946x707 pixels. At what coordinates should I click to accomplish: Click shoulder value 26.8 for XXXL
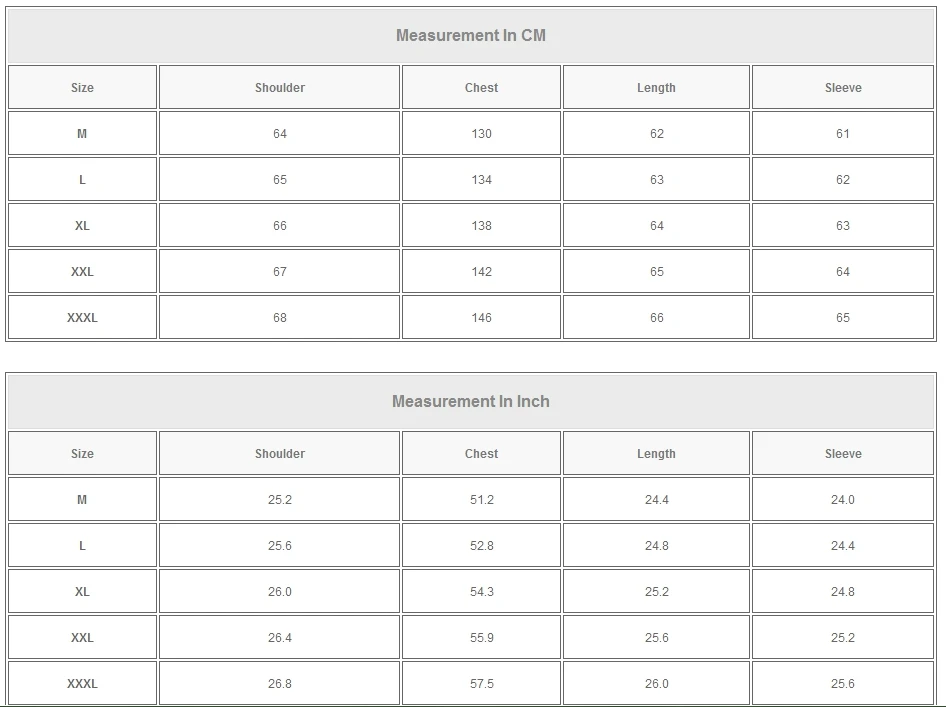[280, 684]
